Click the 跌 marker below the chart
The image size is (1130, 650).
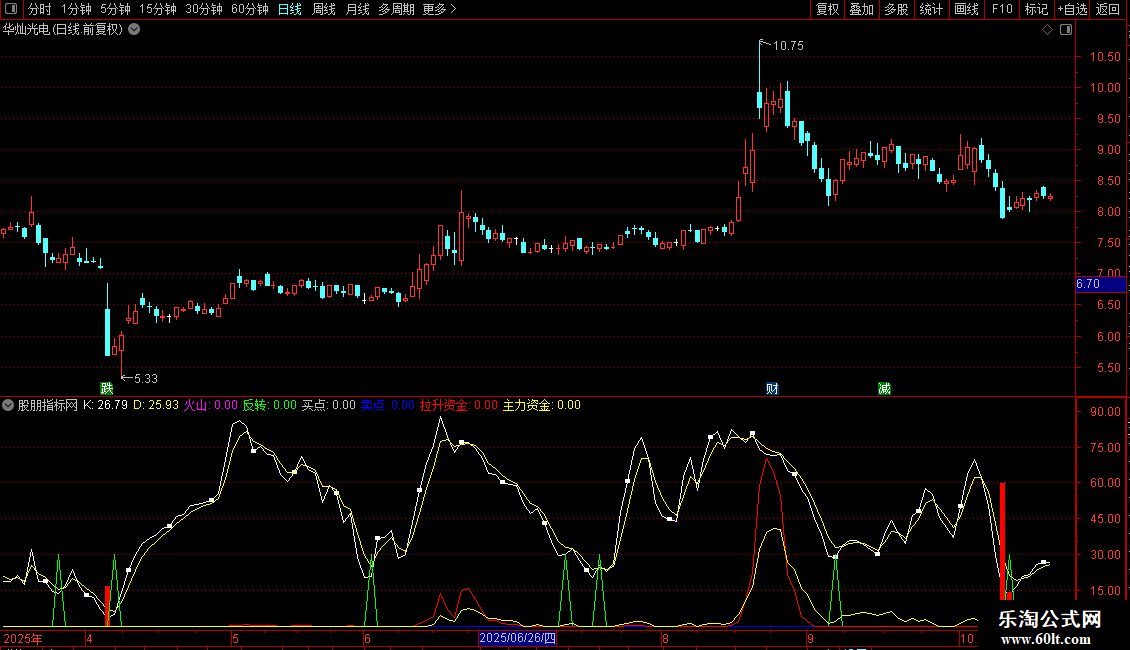107,388
